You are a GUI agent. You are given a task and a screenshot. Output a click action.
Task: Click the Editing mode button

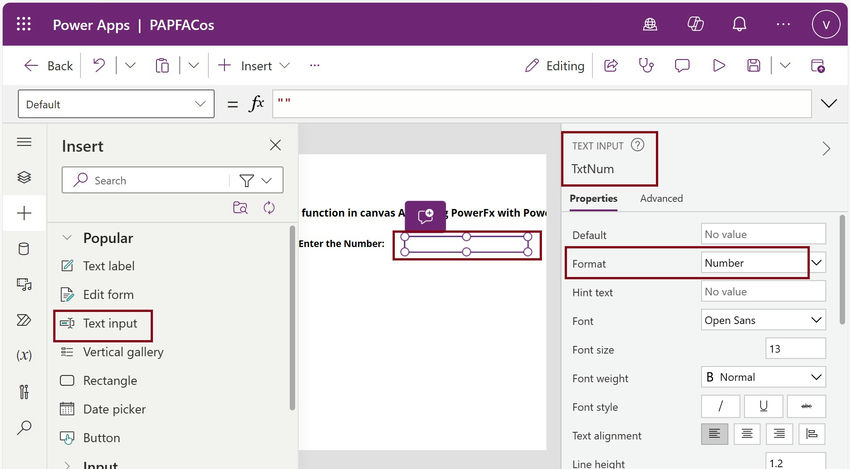click(x=555, y=66)
